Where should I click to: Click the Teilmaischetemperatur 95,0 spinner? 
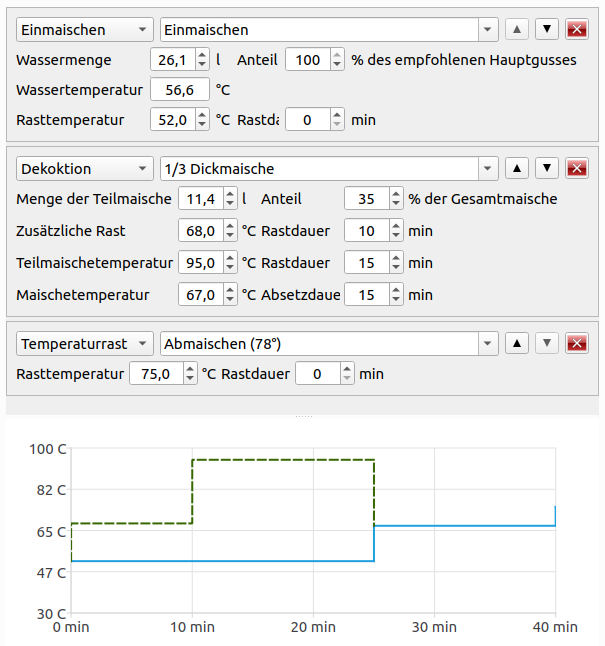coord(230,263)
